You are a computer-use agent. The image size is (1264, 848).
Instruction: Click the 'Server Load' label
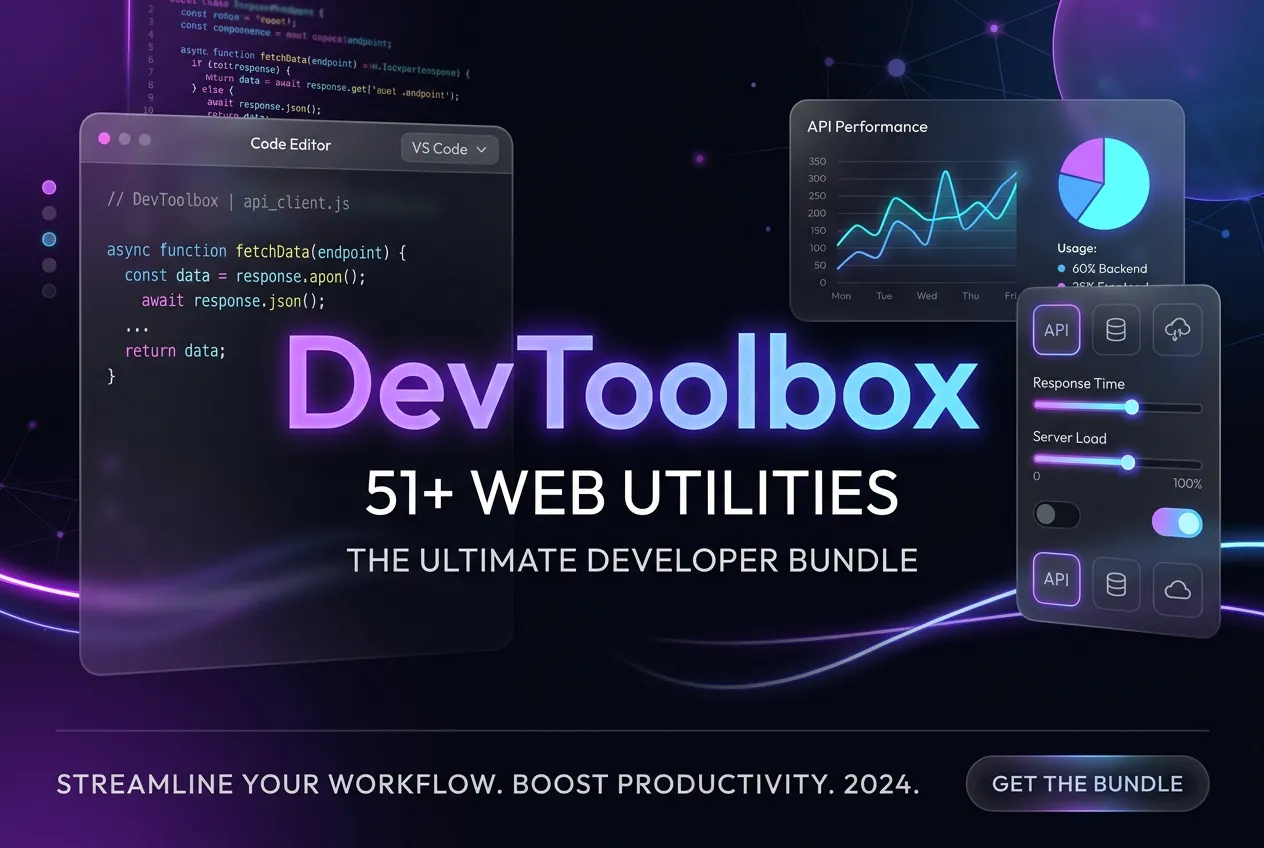[x=1069, y=438]
